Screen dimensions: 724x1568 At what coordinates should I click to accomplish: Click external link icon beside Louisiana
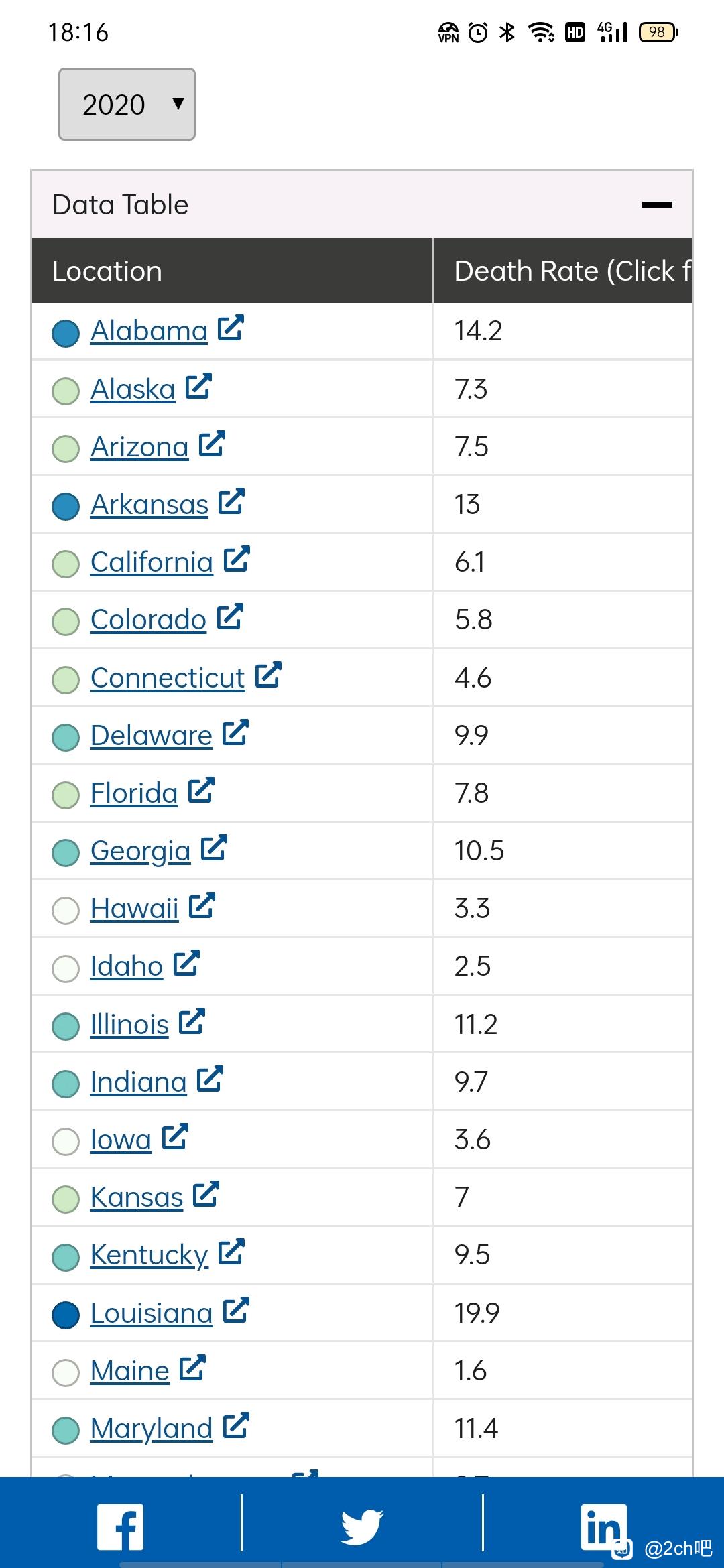(236, 1310)
